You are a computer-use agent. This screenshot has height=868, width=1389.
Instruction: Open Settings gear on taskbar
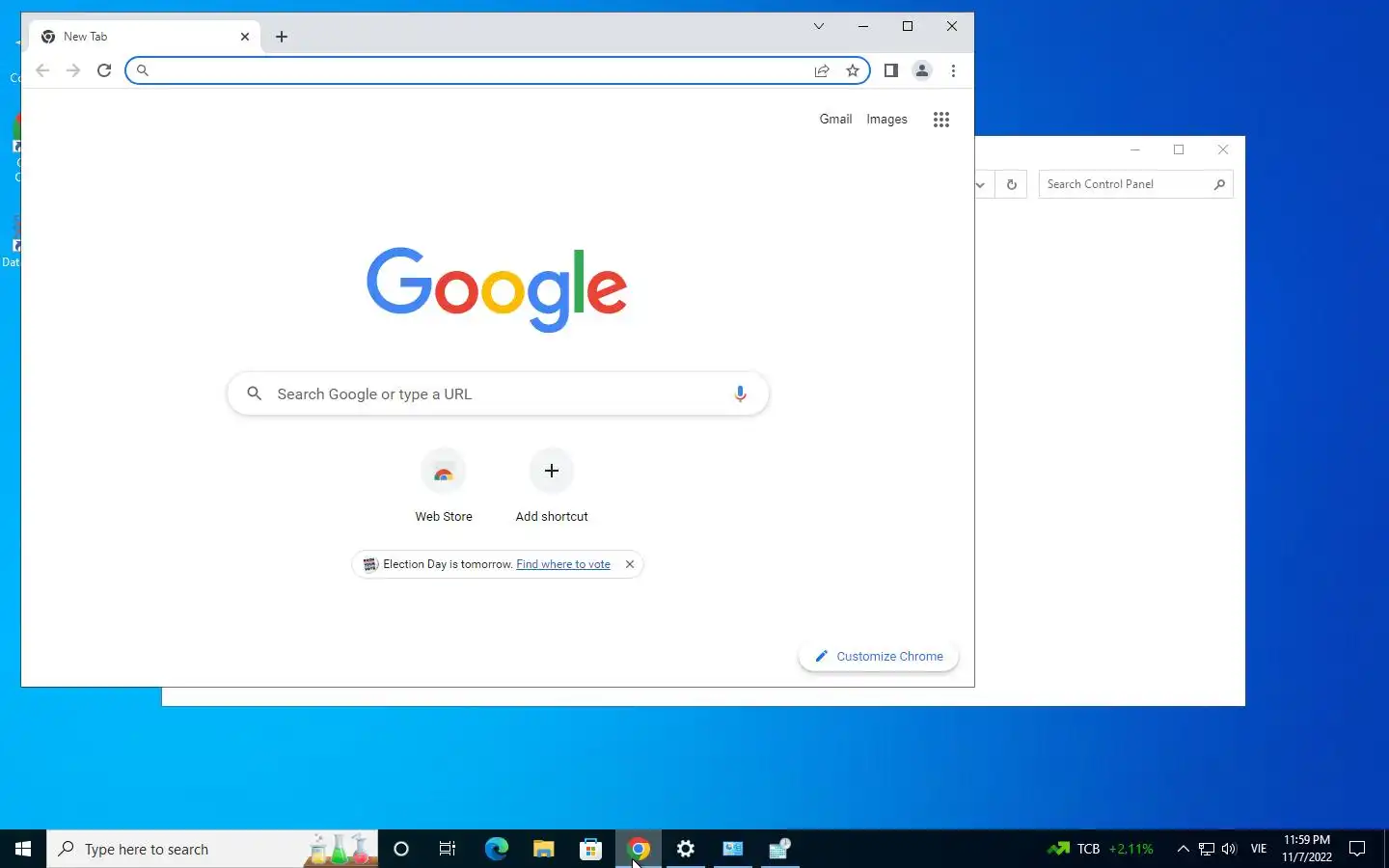click(686, 849)
